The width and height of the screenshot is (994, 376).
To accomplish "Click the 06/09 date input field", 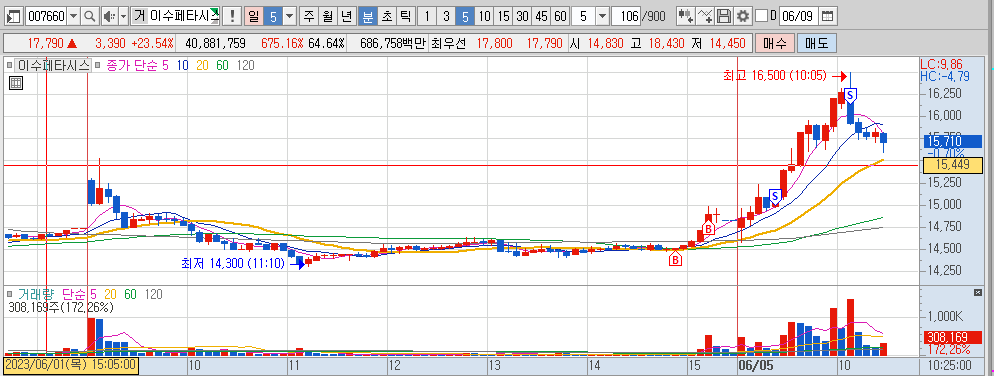I will 798,16.
